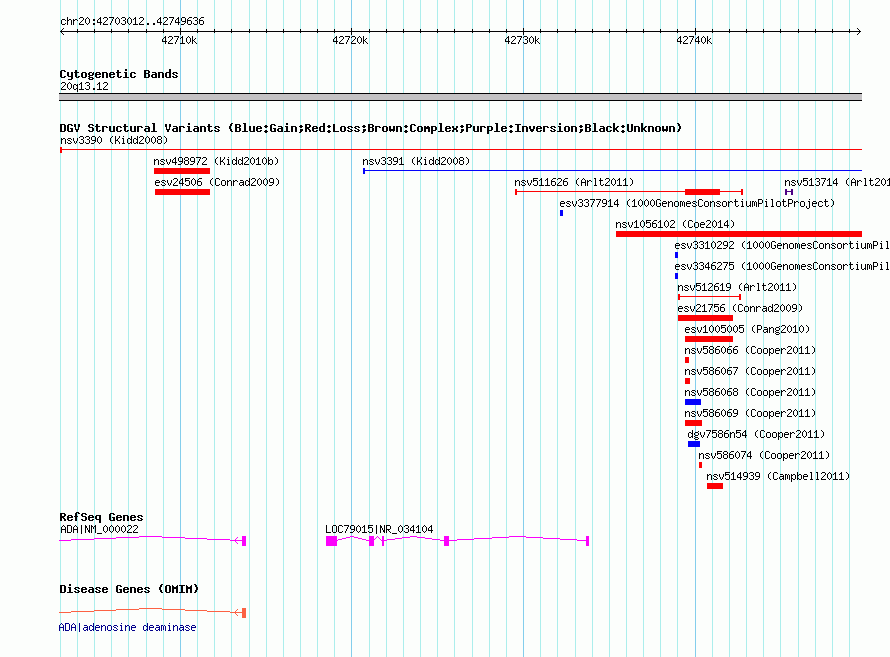Click the blue dgv7586n54 gain bar
The image size is (890, 657).
[x=694, y=444]
